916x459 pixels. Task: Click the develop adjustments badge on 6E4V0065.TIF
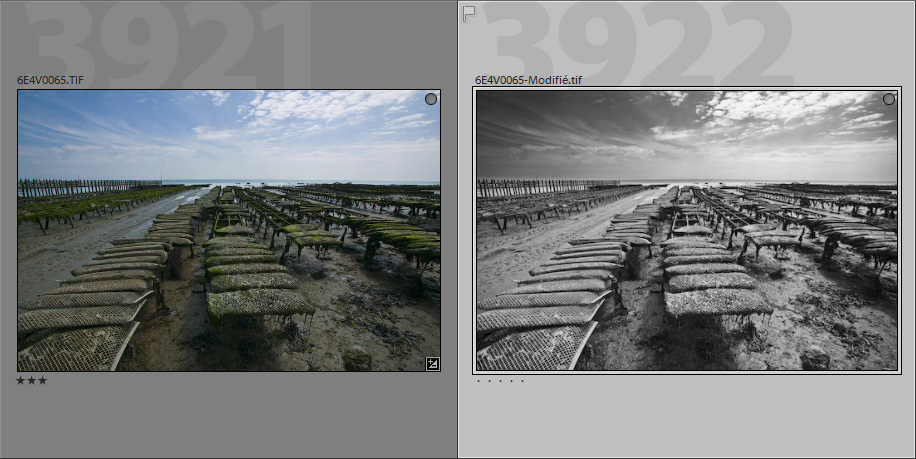[x=432, y=364]
